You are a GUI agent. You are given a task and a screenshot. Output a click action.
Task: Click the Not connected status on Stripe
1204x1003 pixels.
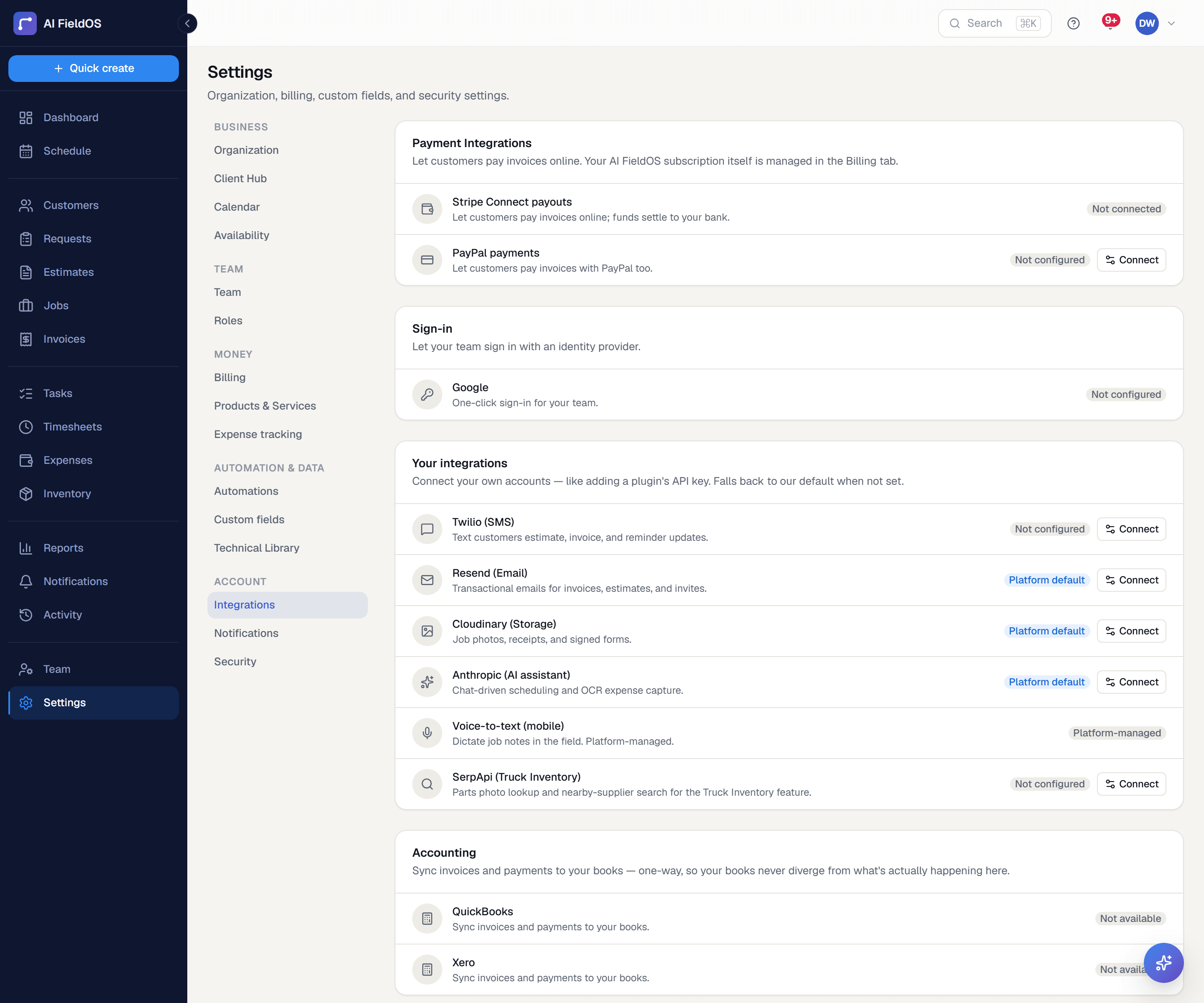click(1126, 209)
